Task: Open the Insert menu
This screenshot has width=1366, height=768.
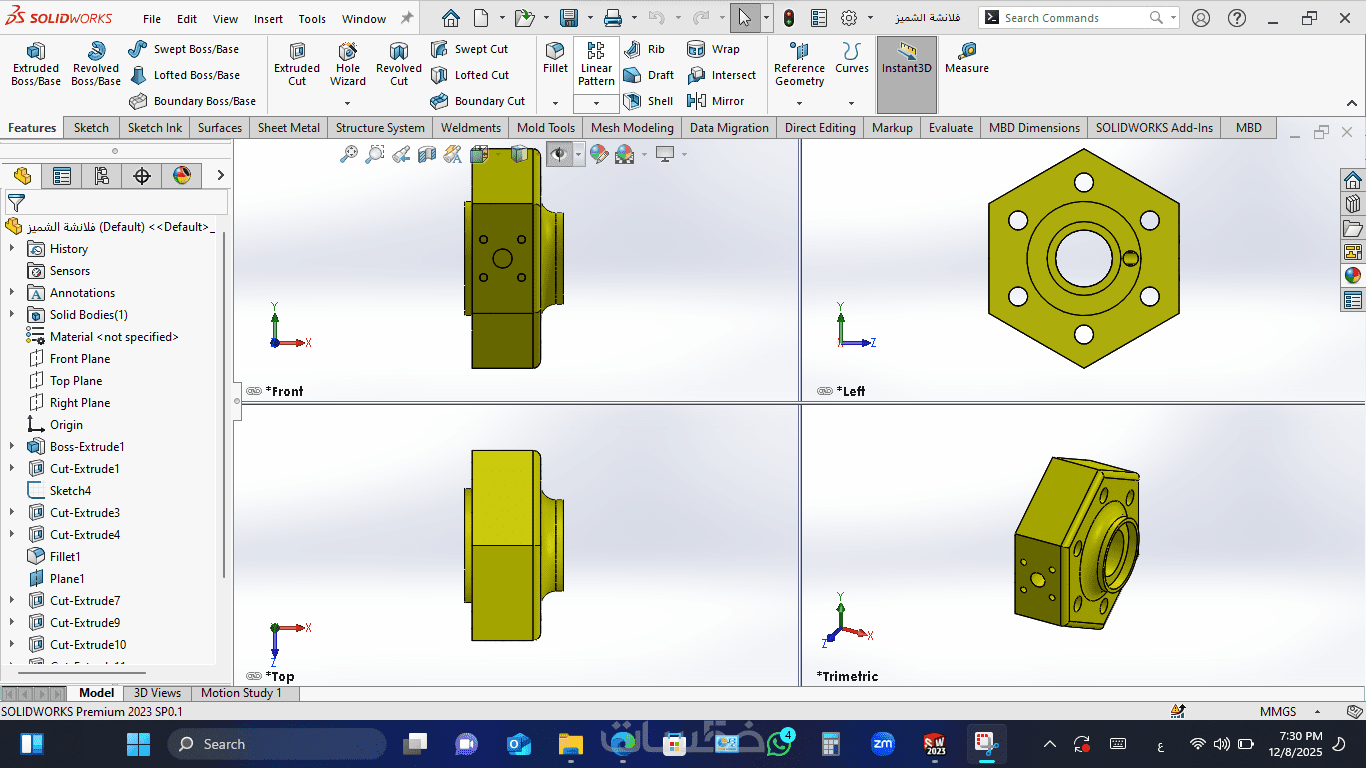Action: click(268, 19)
